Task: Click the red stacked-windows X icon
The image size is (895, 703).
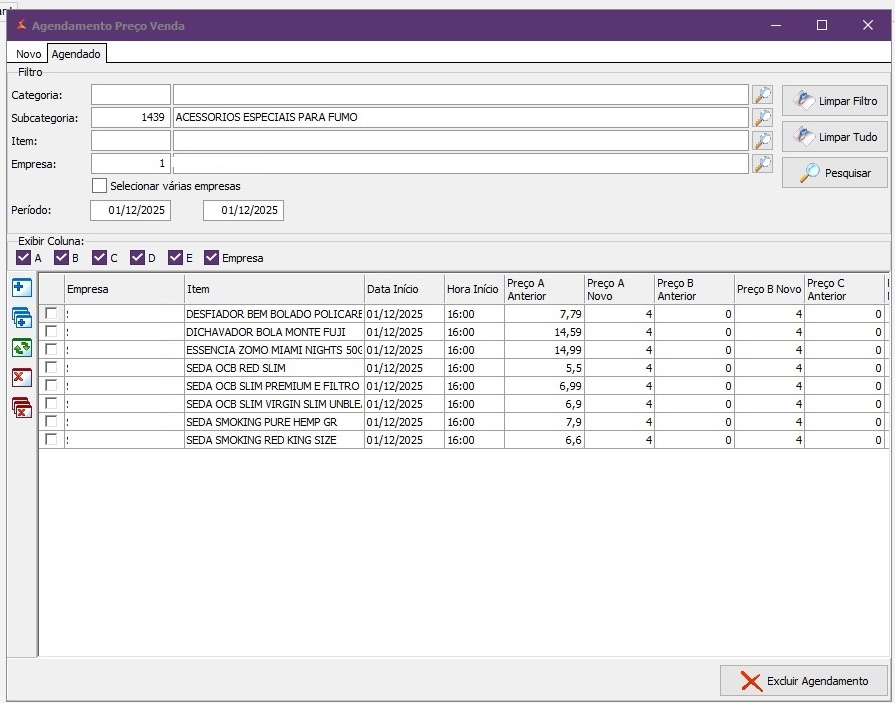Action: click(22, 407)
